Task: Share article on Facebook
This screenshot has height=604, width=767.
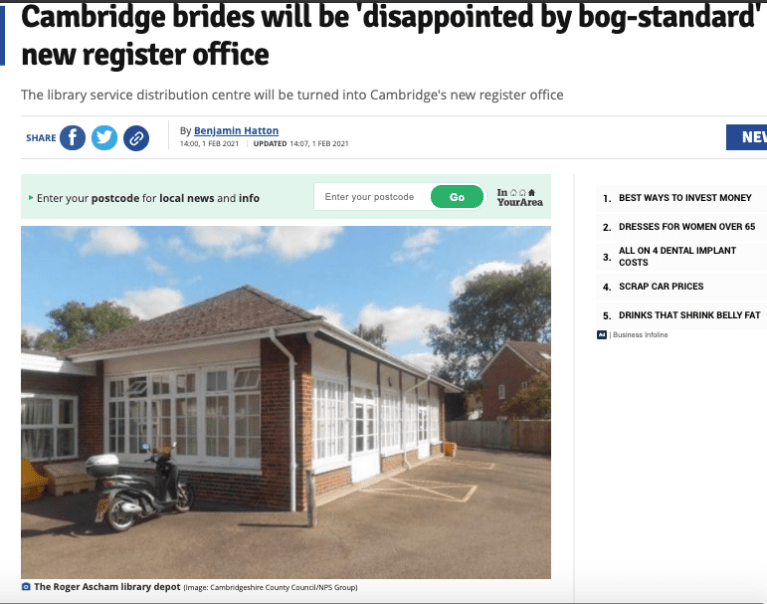Action: (72, 138)
